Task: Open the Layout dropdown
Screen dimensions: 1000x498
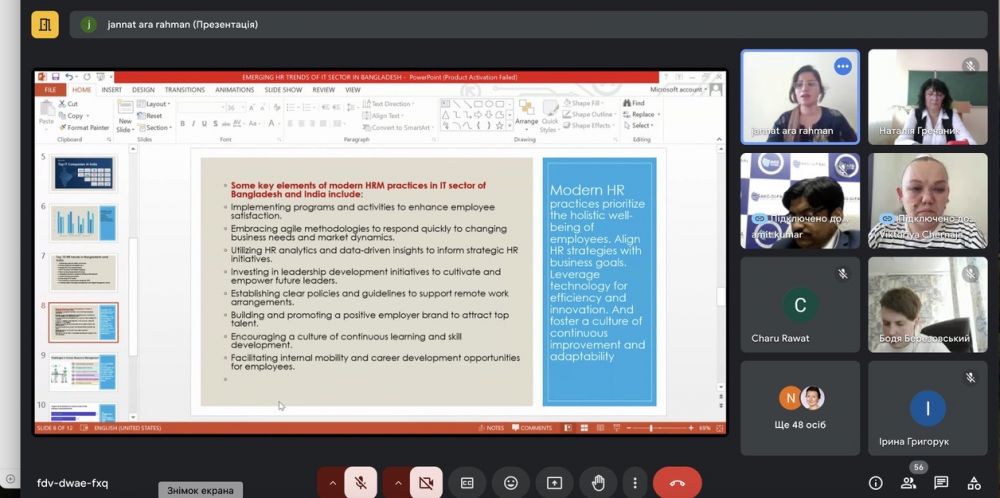Action: point(154,104)
